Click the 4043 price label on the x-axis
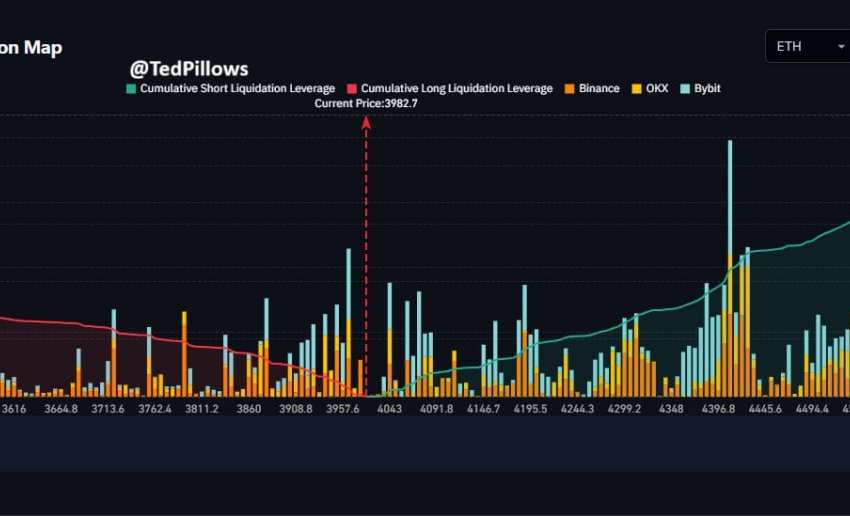 click(388, 408)
